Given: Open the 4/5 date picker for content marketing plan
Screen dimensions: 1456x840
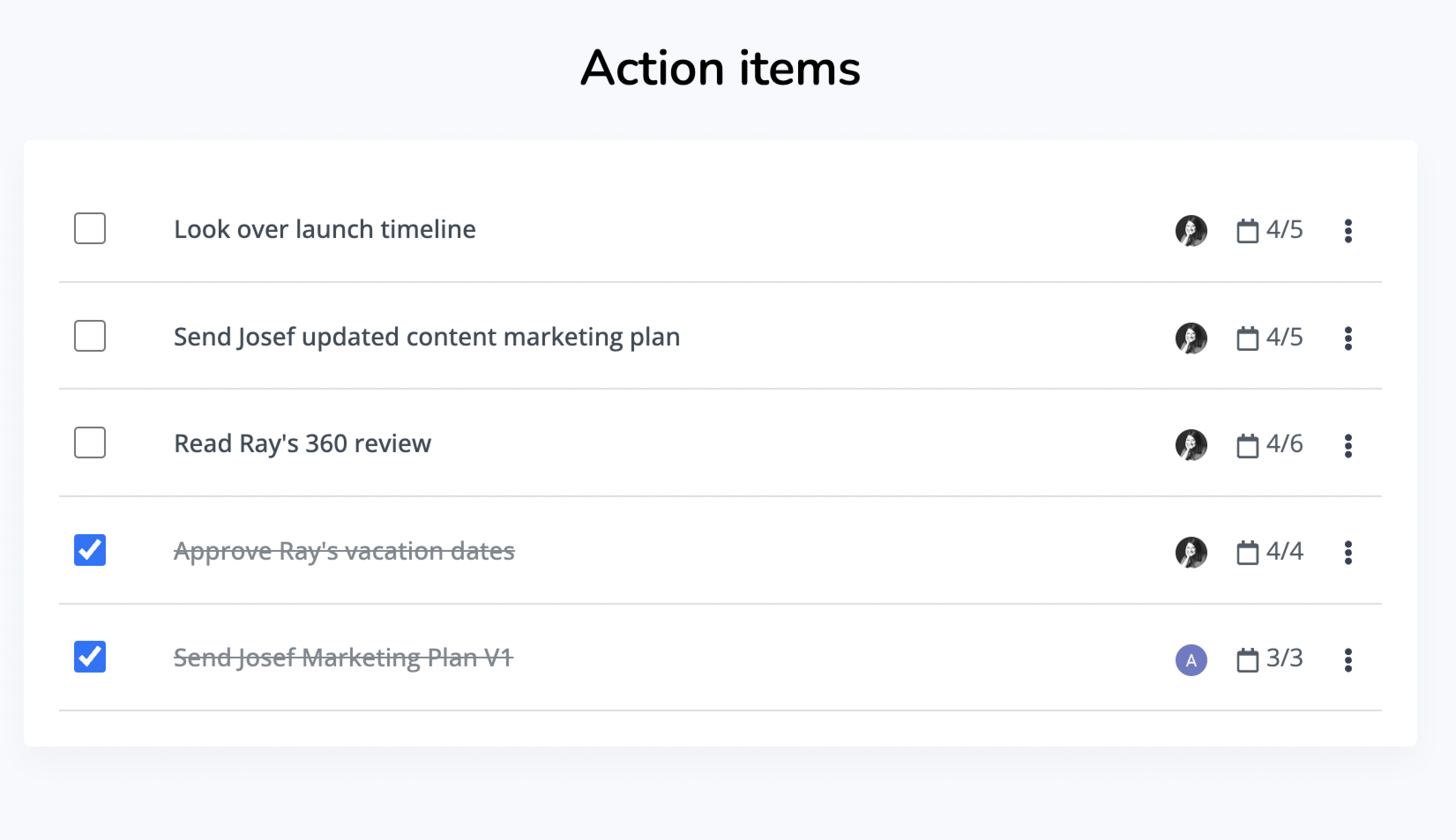Looking at the screenshot, I should 1269,337.
